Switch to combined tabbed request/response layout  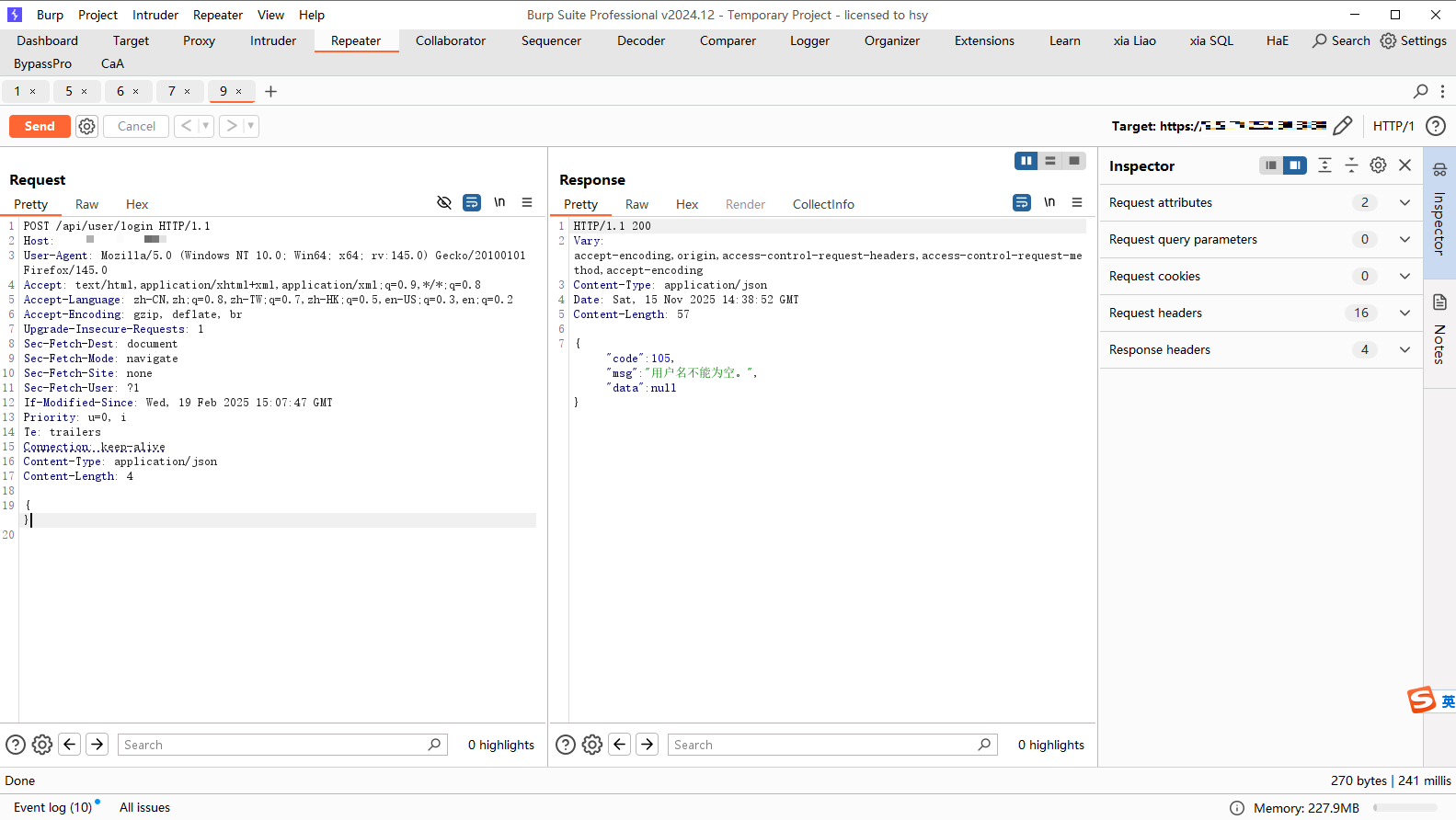coord(1074,161)
